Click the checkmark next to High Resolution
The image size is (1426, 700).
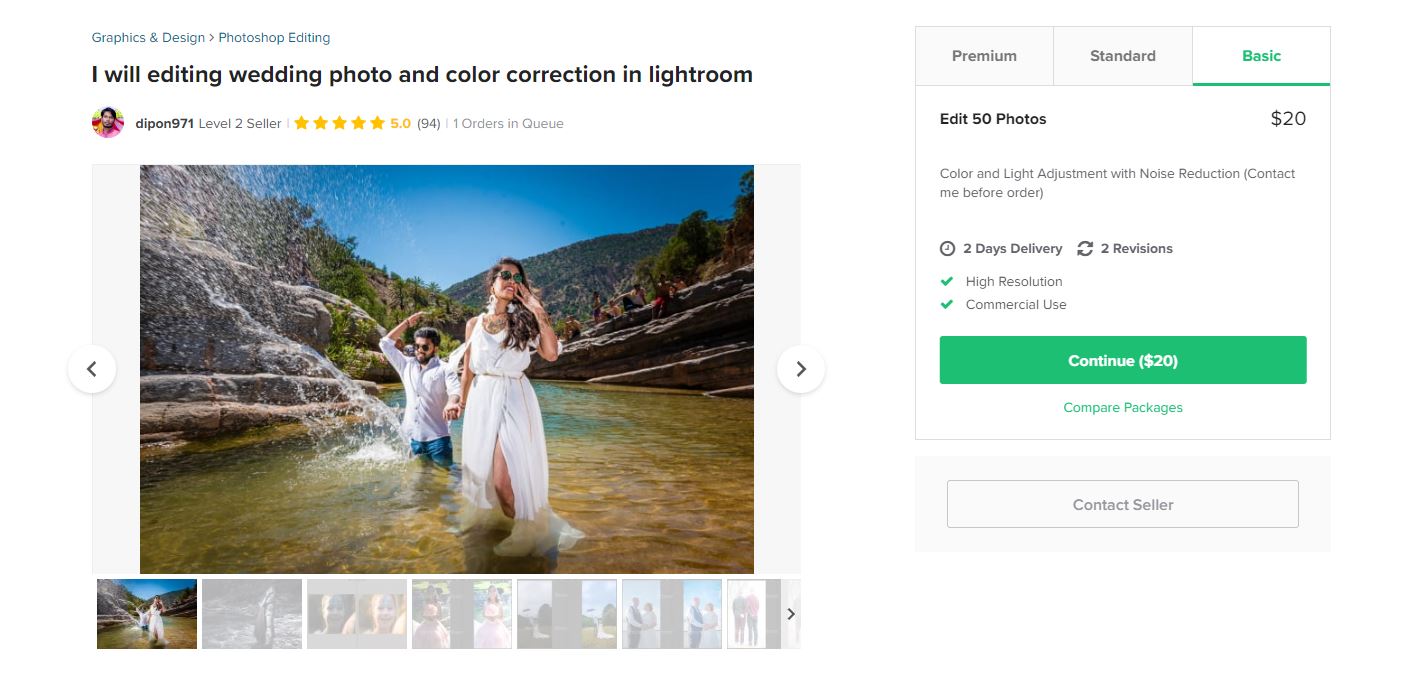pyautogui.click(x=947, y=282)
